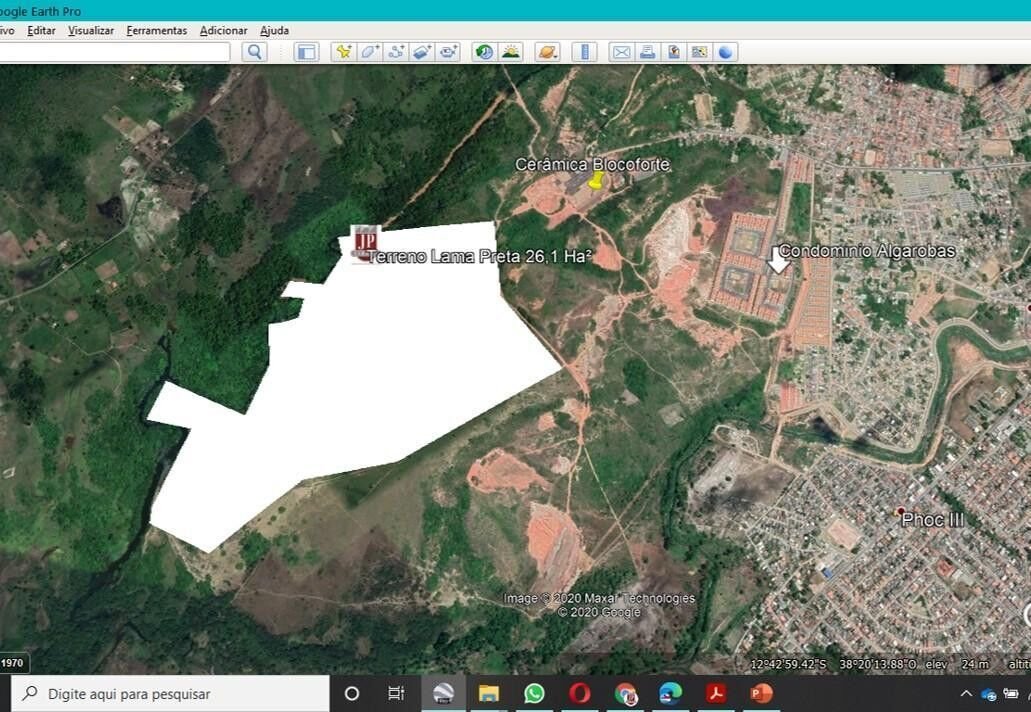Viewport: 1031px width, 712px height.
Task: Click the Phoc III place label
Action: click(932, 519)
